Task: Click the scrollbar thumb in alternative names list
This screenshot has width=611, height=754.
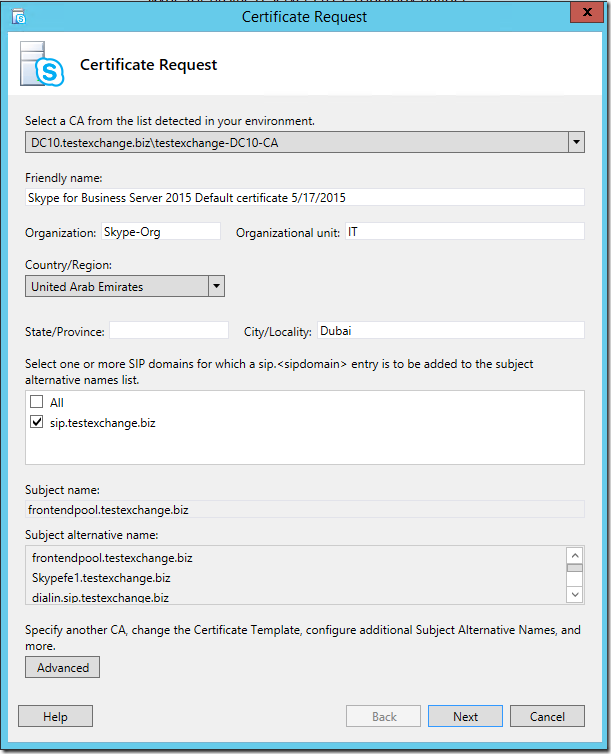Action: pos(574,568)
